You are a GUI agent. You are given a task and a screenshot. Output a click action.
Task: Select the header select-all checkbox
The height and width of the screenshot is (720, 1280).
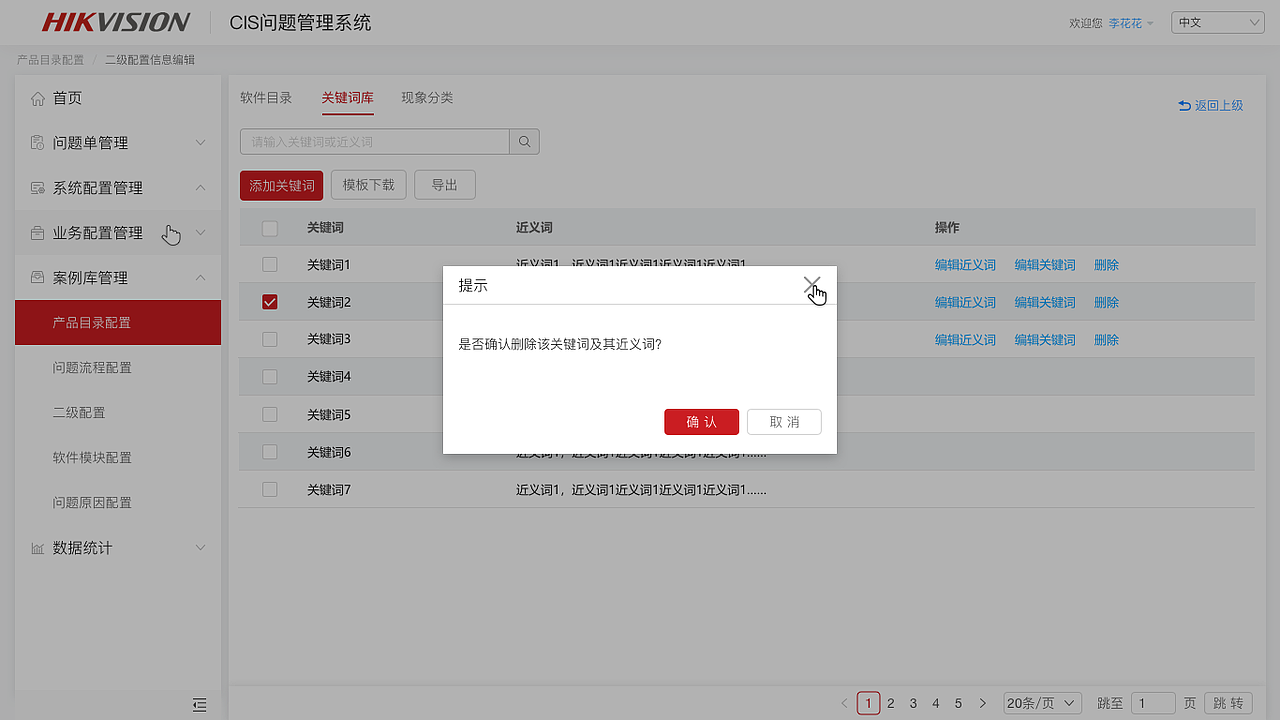coord(269,228)
